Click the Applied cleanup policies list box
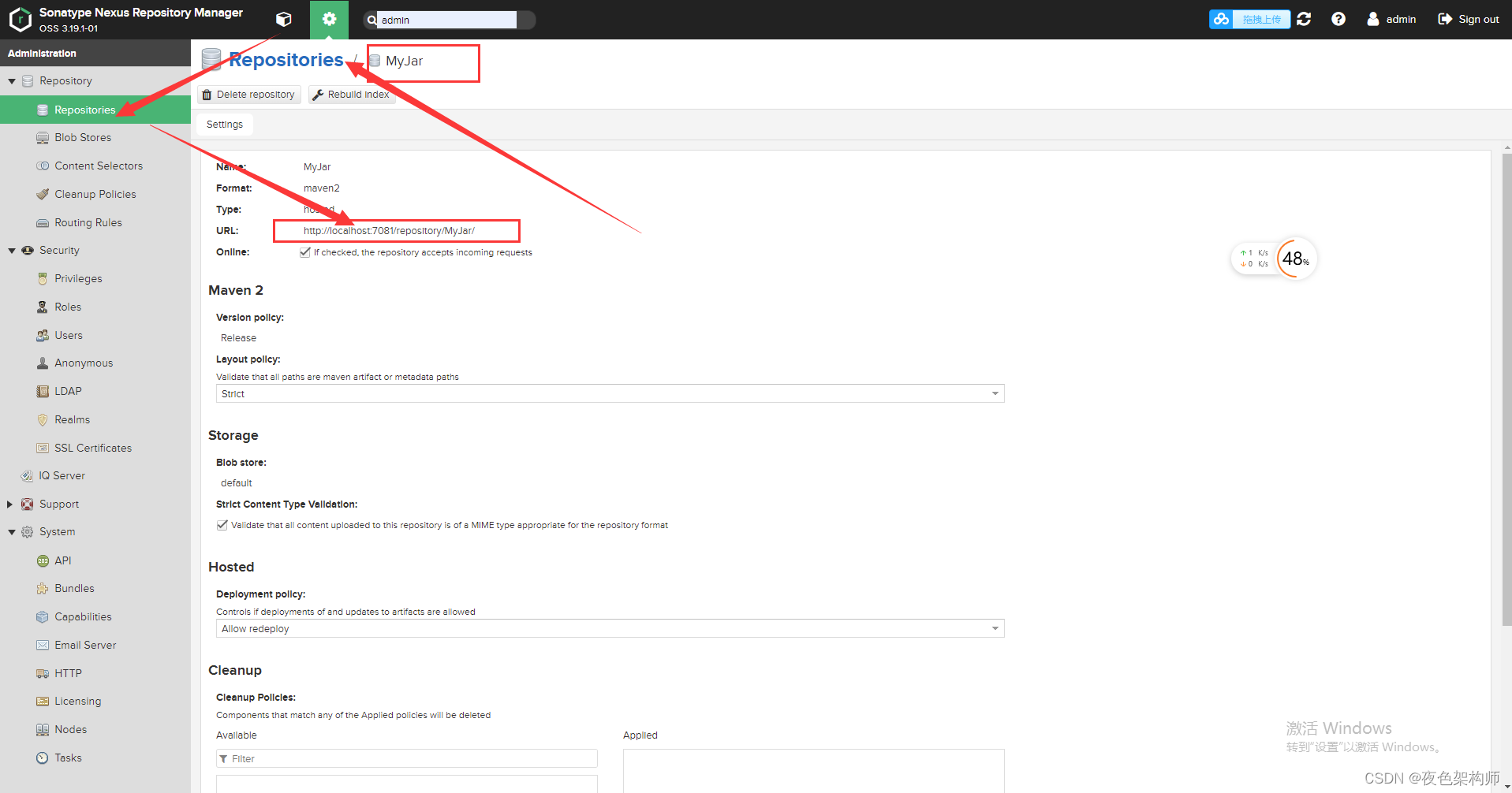1512x793 pixels. [813, 771]
